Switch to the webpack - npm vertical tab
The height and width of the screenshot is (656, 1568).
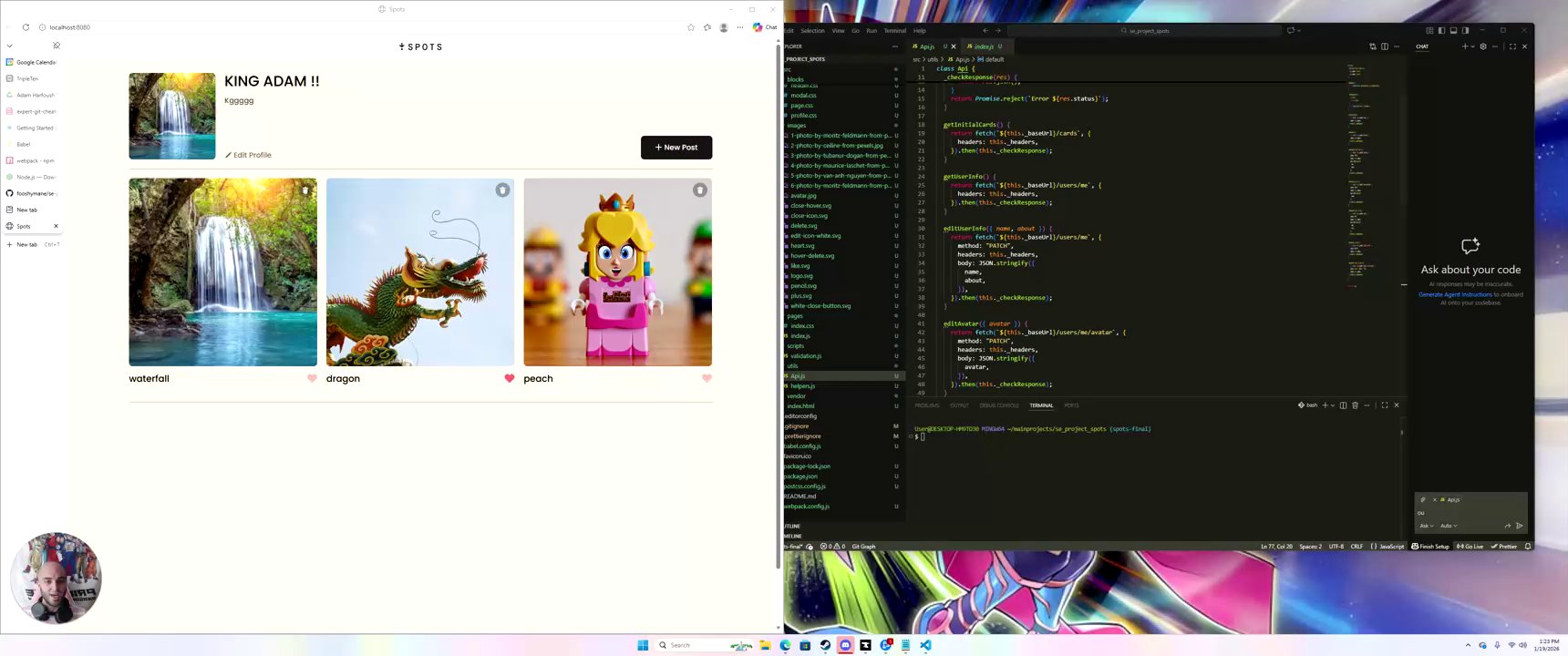pyautogui.click(x=32, y=160)
